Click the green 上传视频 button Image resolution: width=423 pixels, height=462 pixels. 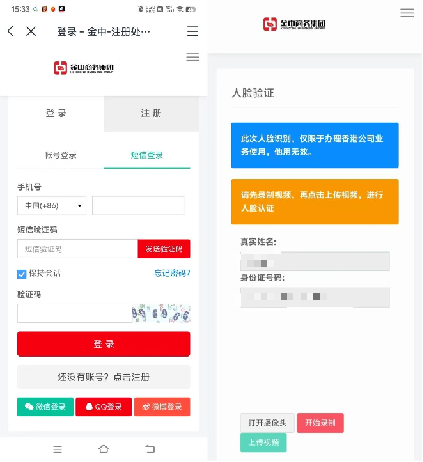click(263, 443)
